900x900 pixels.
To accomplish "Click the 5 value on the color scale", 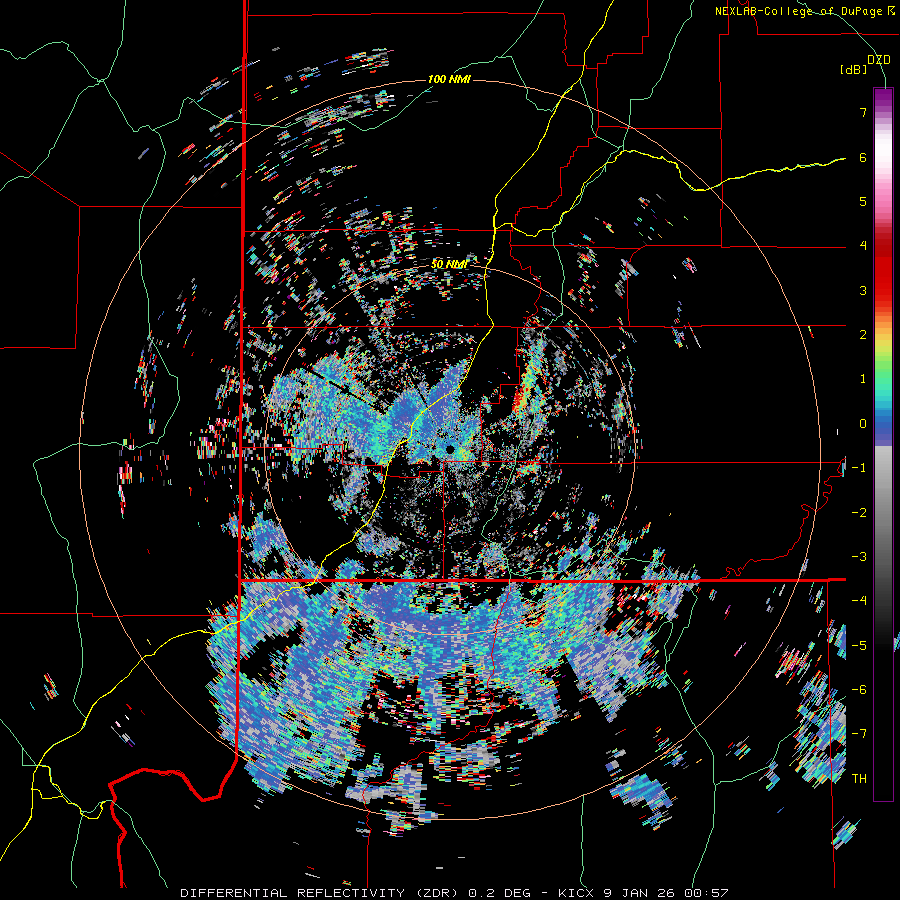I will pos(863,201).
